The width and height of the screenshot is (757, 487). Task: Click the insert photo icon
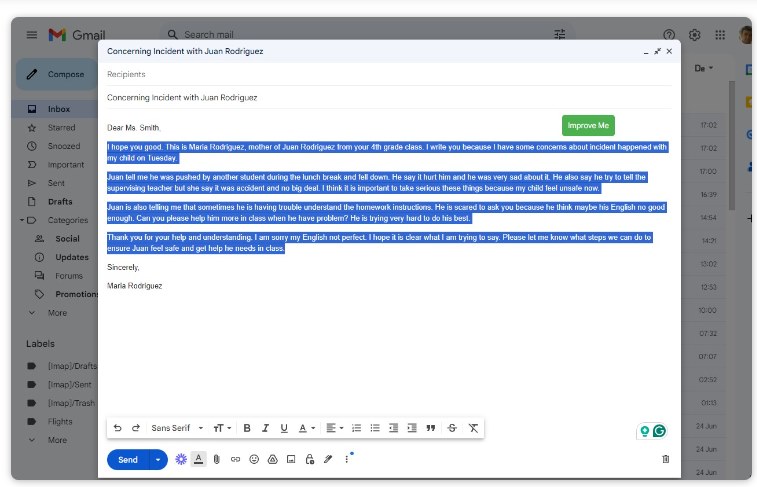[x=290, y=460]
